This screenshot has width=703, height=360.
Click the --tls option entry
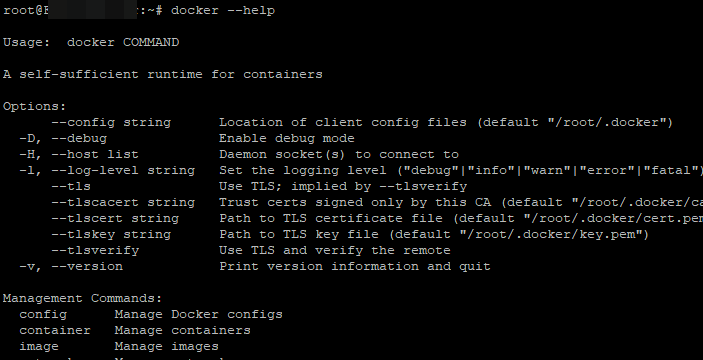click(x=71, y=186)
